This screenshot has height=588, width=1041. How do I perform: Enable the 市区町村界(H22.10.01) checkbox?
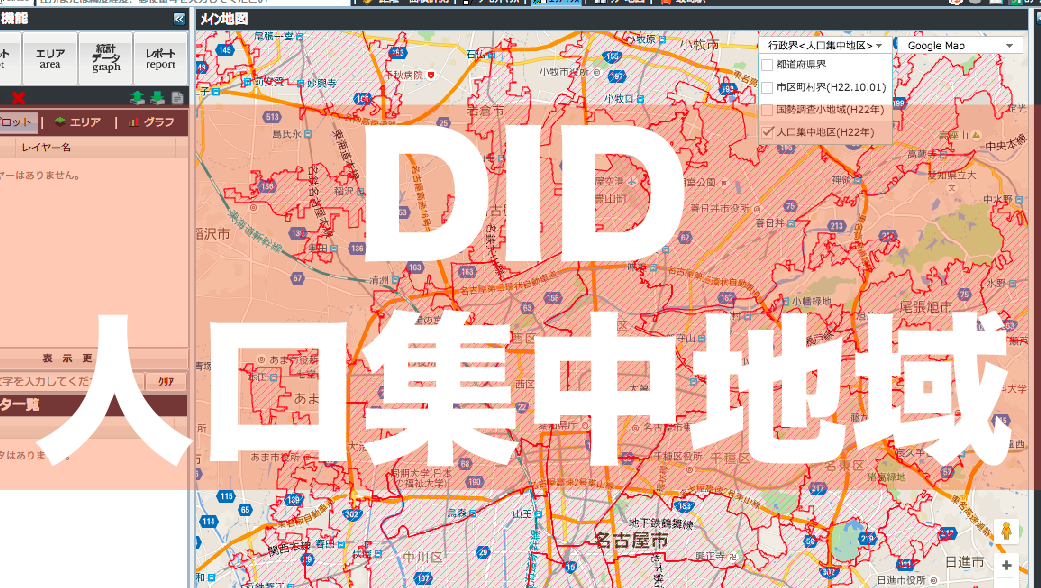tap(767, 87)
